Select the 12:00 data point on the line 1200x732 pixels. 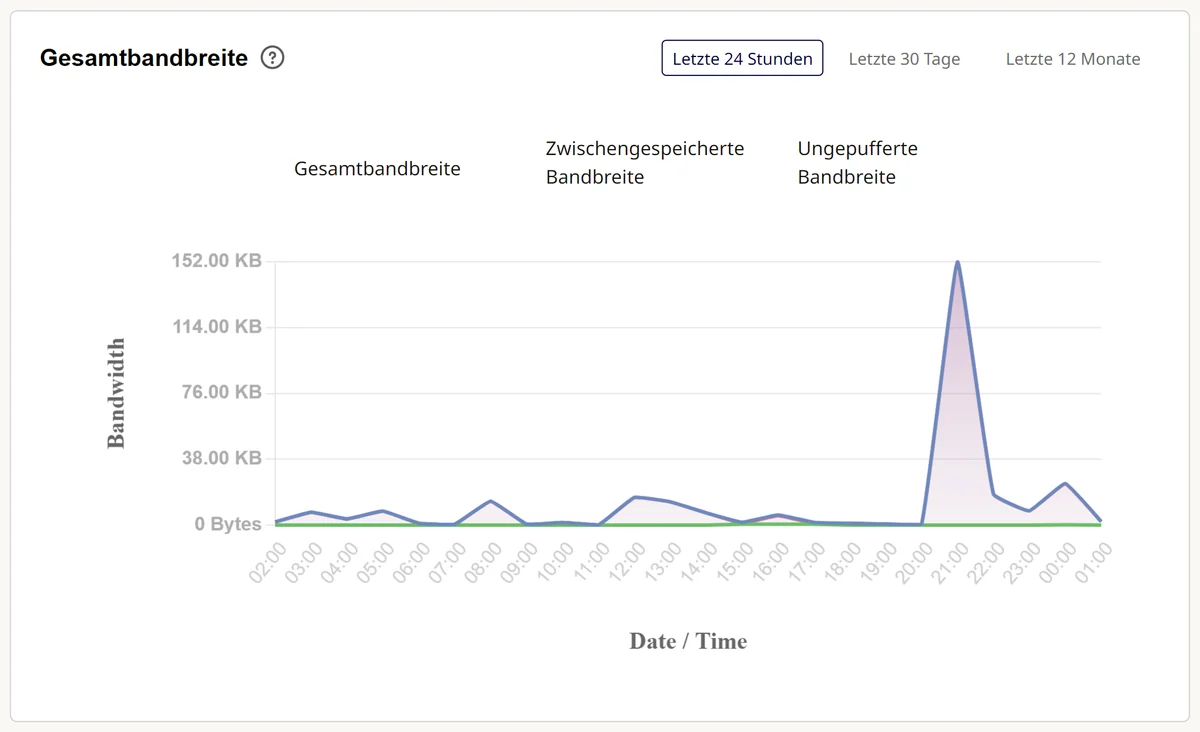click(x=634, y=497)
